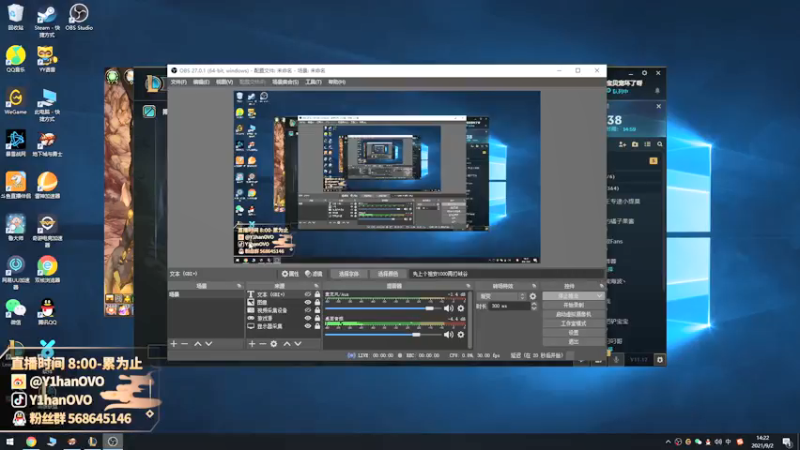The height and width of the screenshot is (450, 800).
Task: Click the Filters button in source toolbar
Action: pos(313,274)
